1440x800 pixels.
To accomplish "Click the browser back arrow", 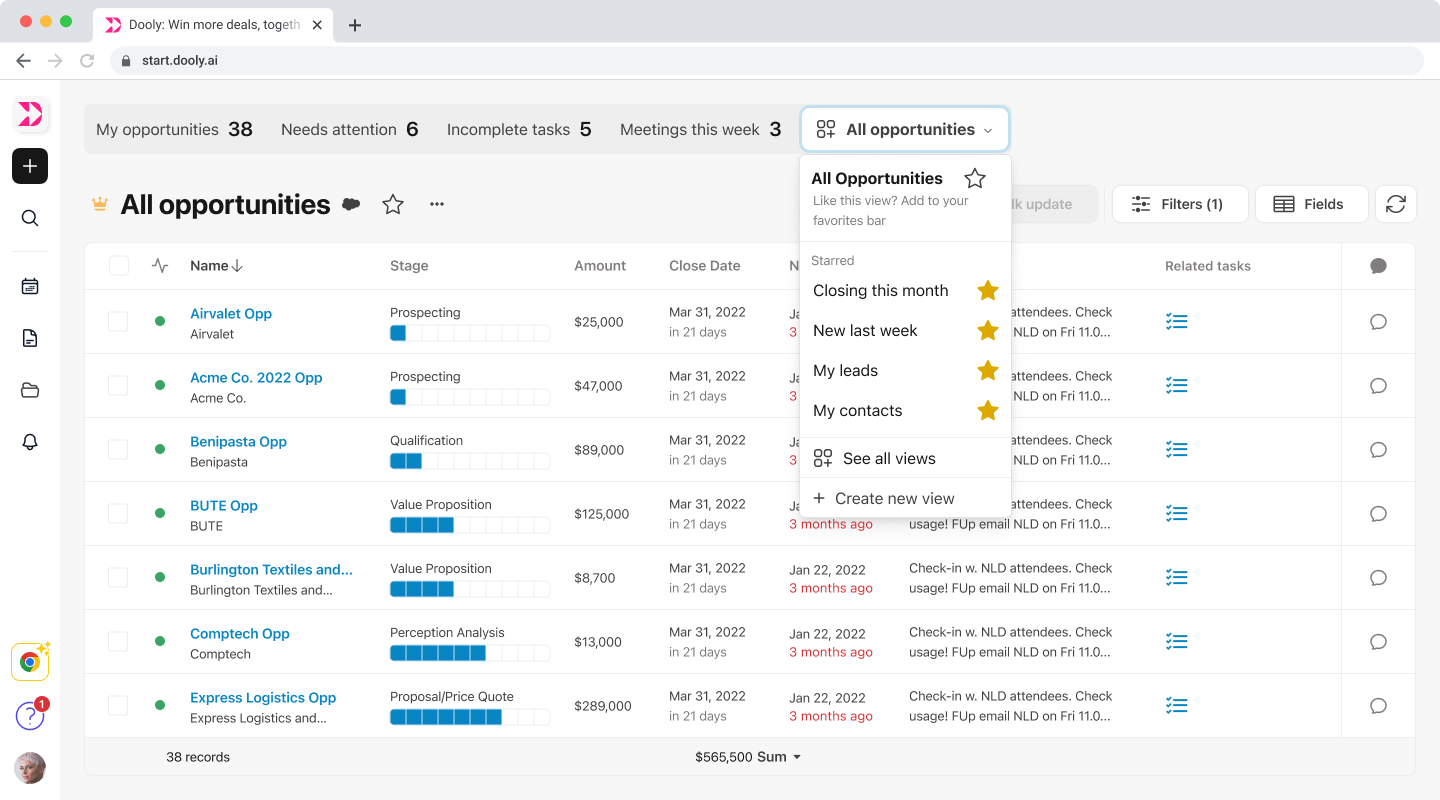I will (24, 61).
